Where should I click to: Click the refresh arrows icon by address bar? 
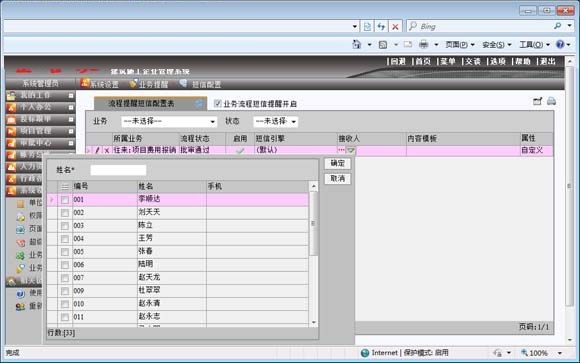tap(381, 27)
